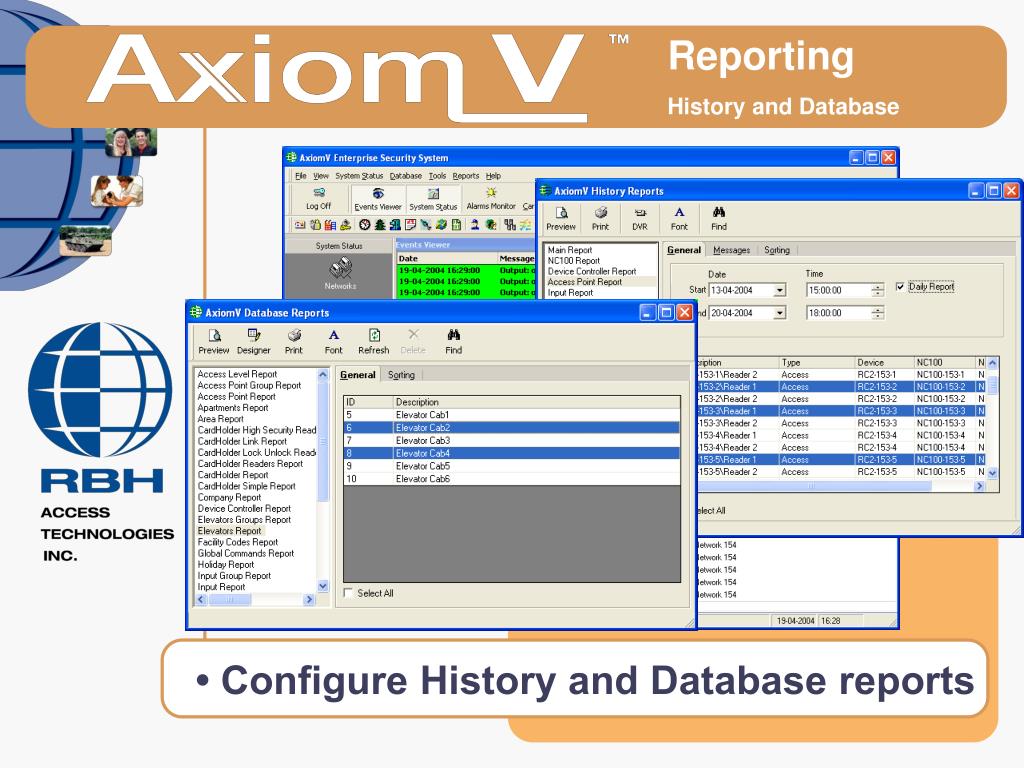Viewport: 1024px width, 768px height.
Task: Click Font icon in History Reports
Action: point(679,219)
